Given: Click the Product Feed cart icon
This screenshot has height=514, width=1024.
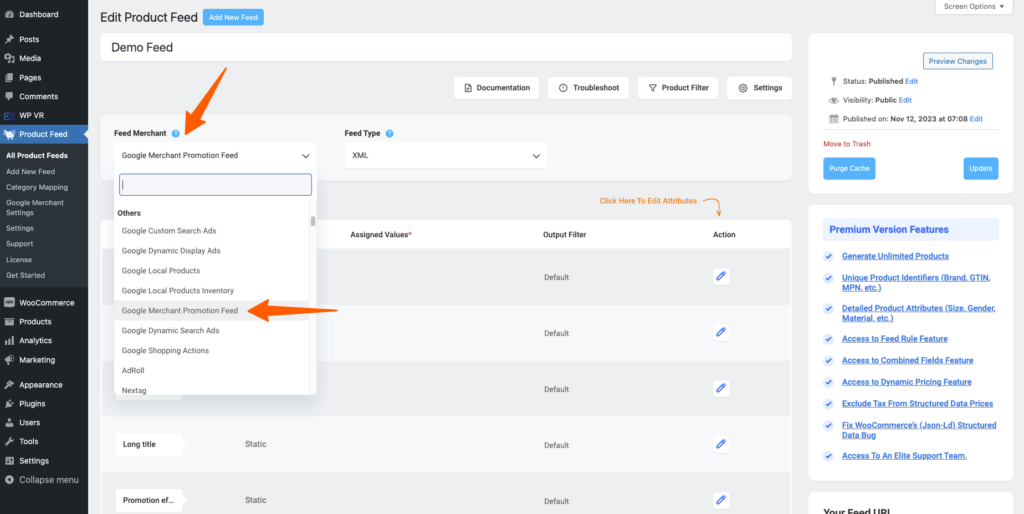Looking at the screenshot, I should tap(9, 135).
